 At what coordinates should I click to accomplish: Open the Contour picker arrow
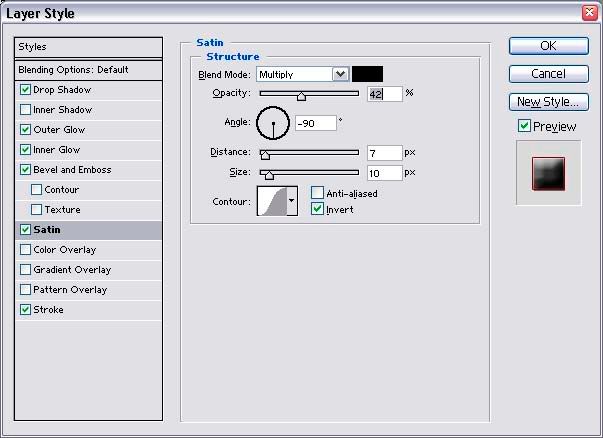click(292, 201)
